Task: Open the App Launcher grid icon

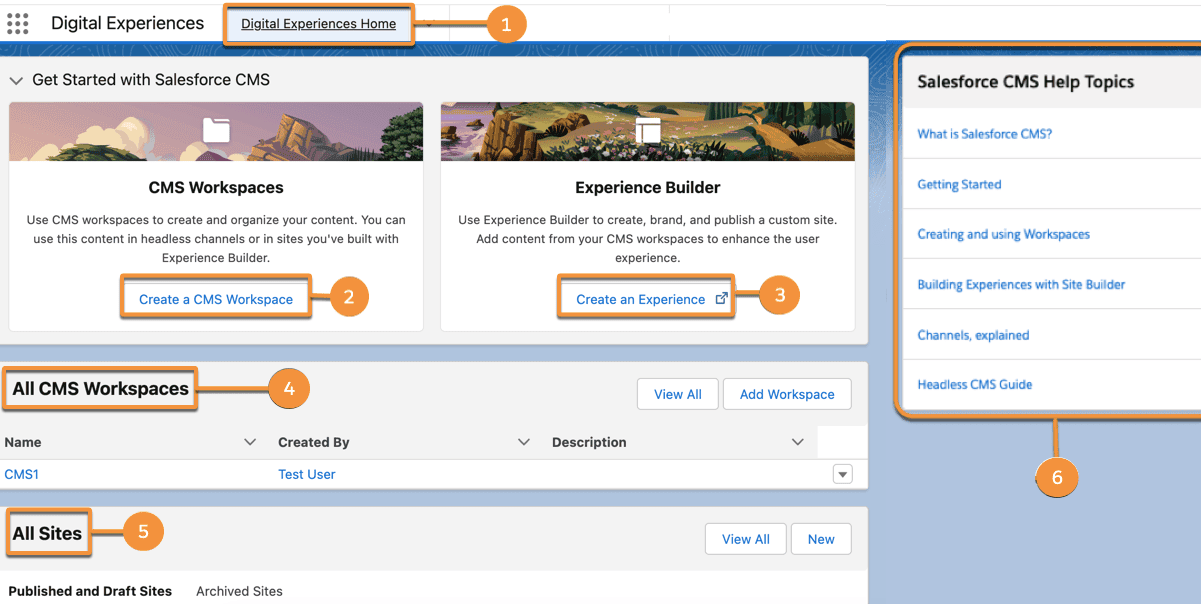Action: (18, 24)
